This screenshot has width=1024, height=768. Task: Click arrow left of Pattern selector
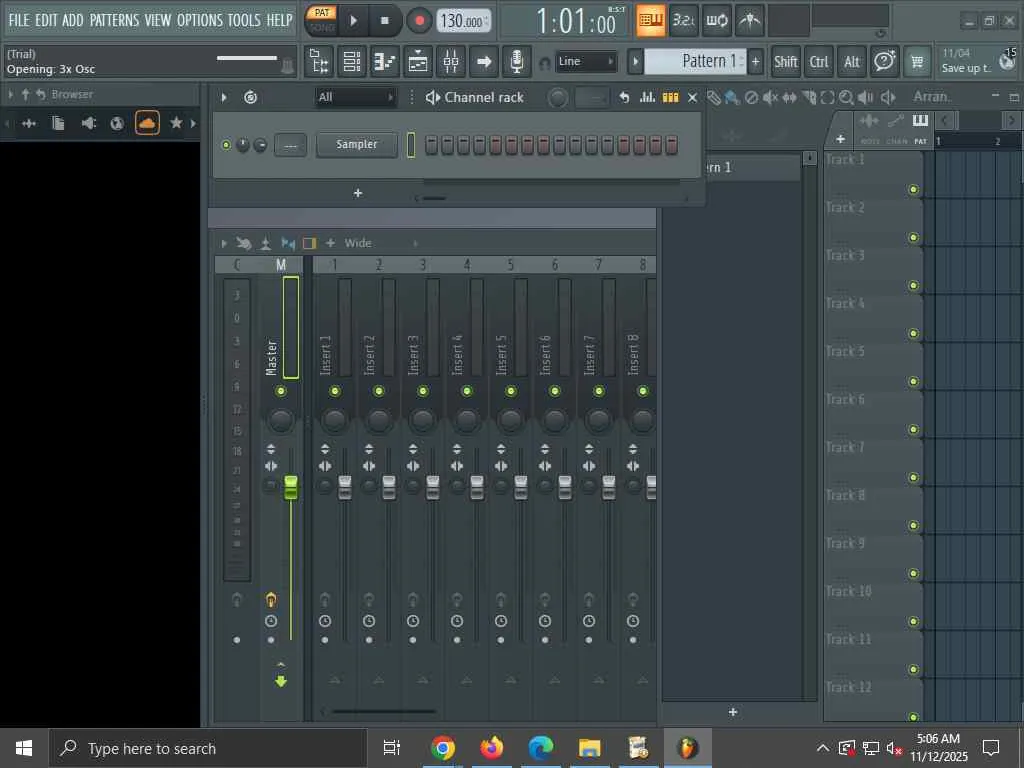(635, 61)
